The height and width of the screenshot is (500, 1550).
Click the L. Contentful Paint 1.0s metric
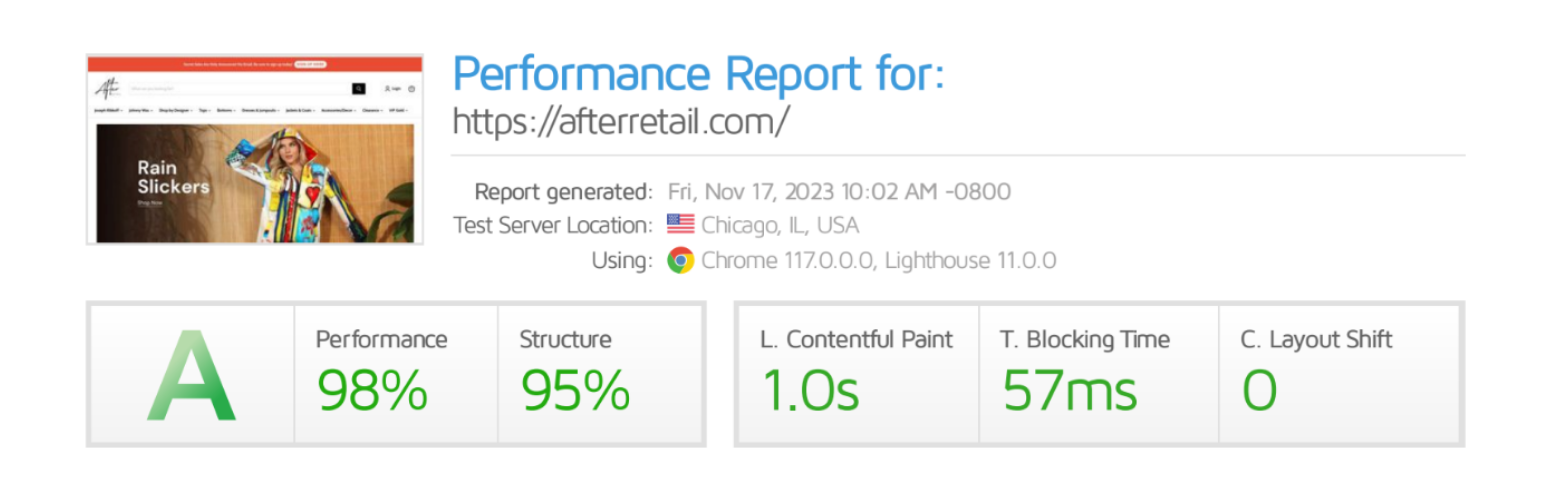click(x=858, y=374)
